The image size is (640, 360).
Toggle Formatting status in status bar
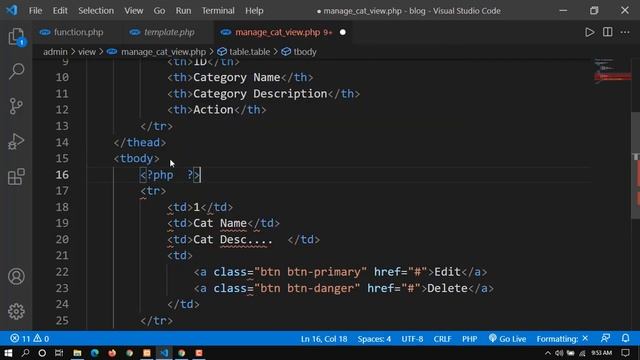[562, 339]
